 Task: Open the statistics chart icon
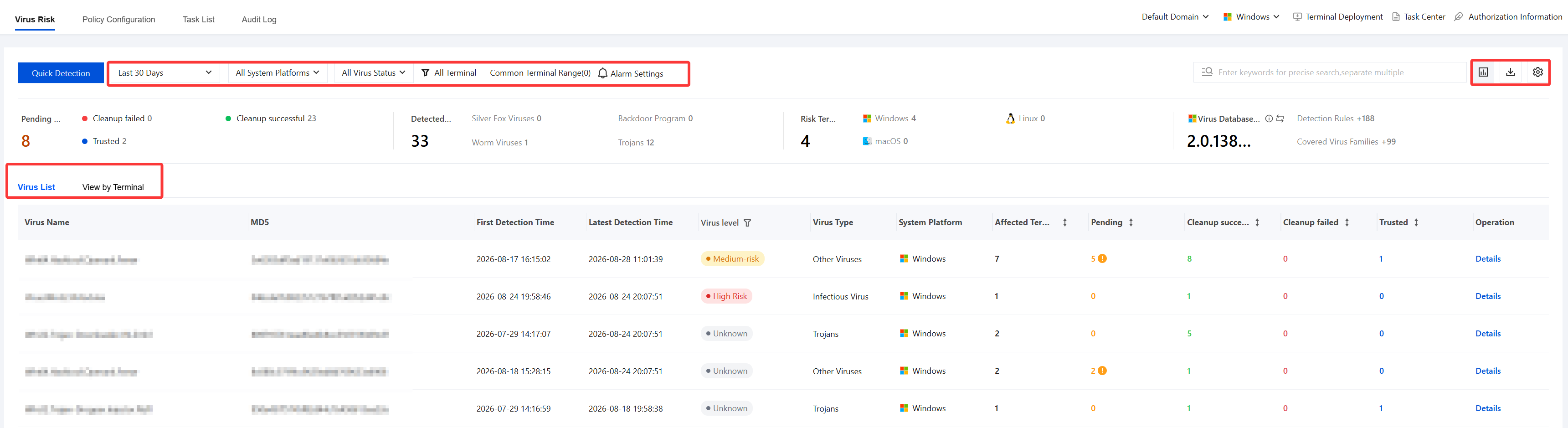pyautogui.click(x=1483, y=72)
